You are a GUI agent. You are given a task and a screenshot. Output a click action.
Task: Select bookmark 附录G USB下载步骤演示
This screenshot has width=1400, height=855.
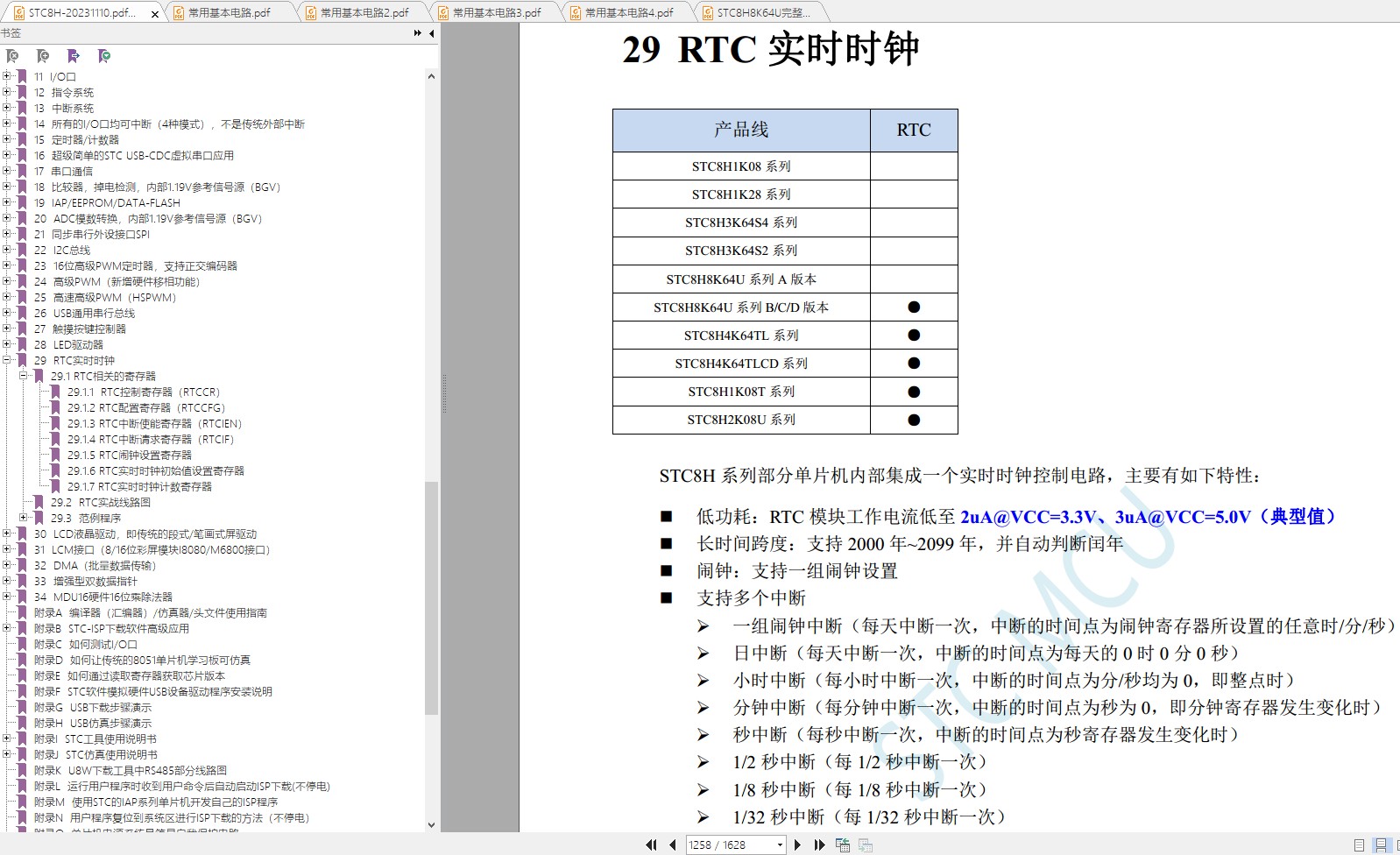point(93,707)
